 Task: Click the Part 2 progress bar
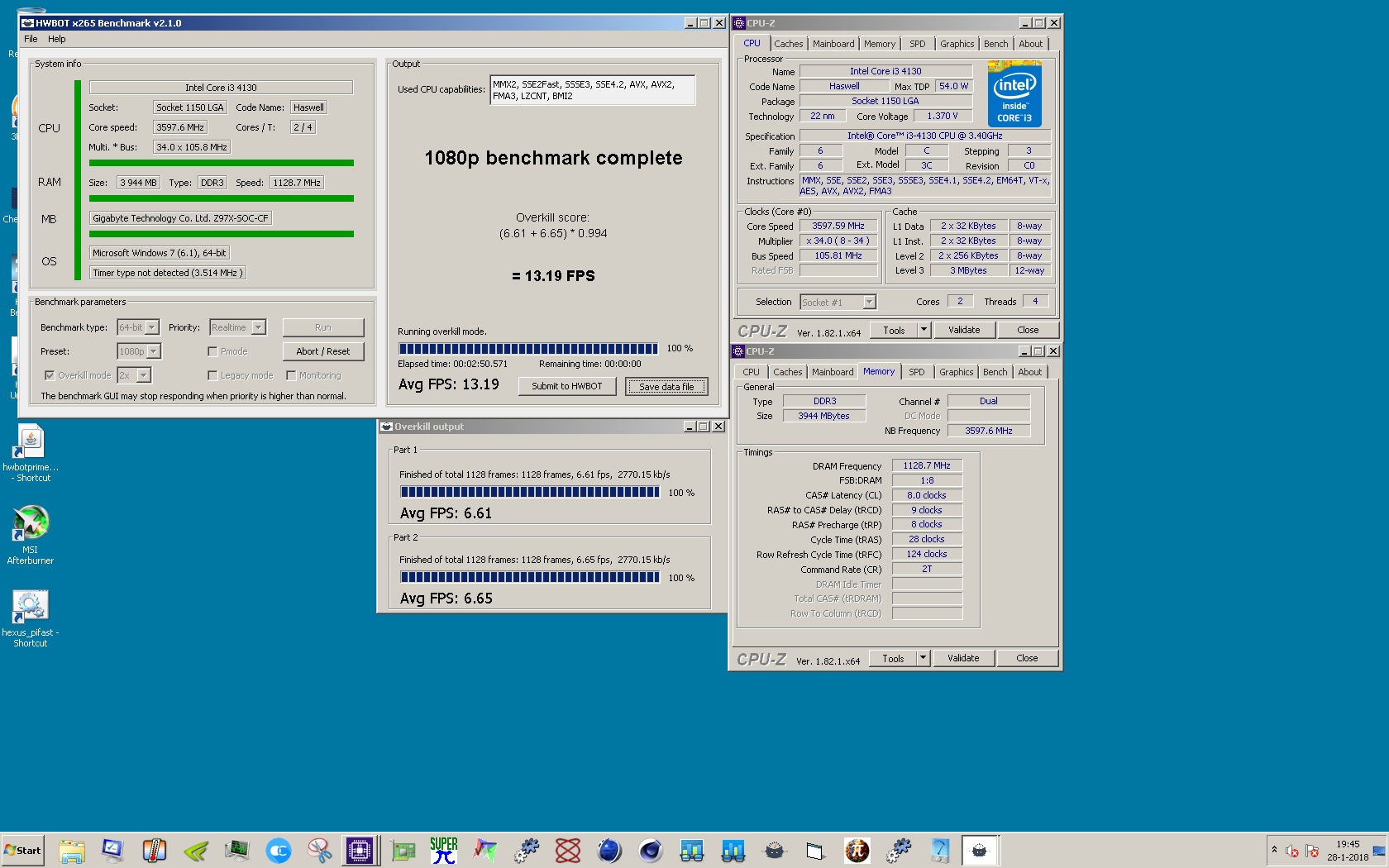coord(530,577)
